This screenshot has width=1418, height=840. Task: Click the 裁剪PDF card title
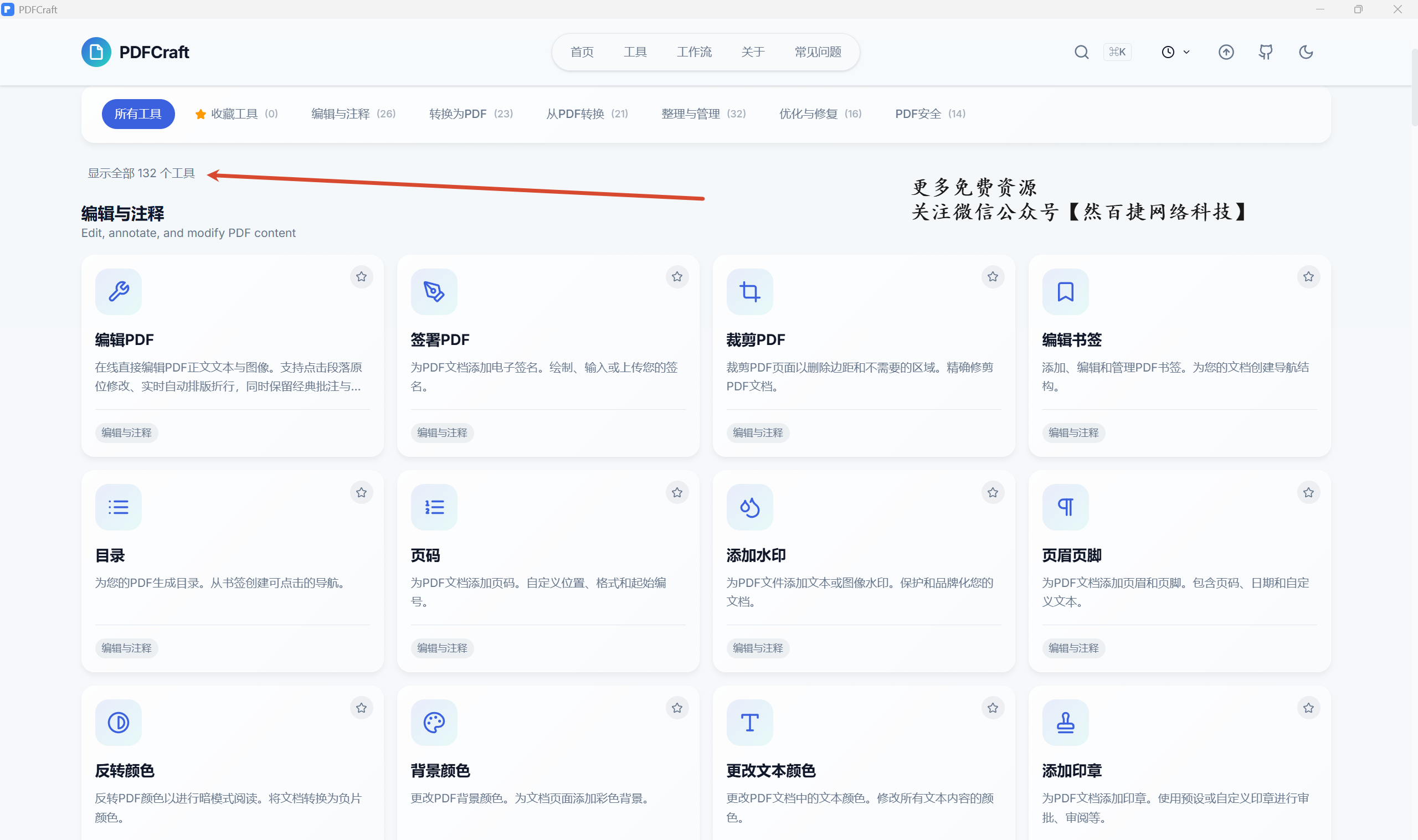tap(756, 339)
